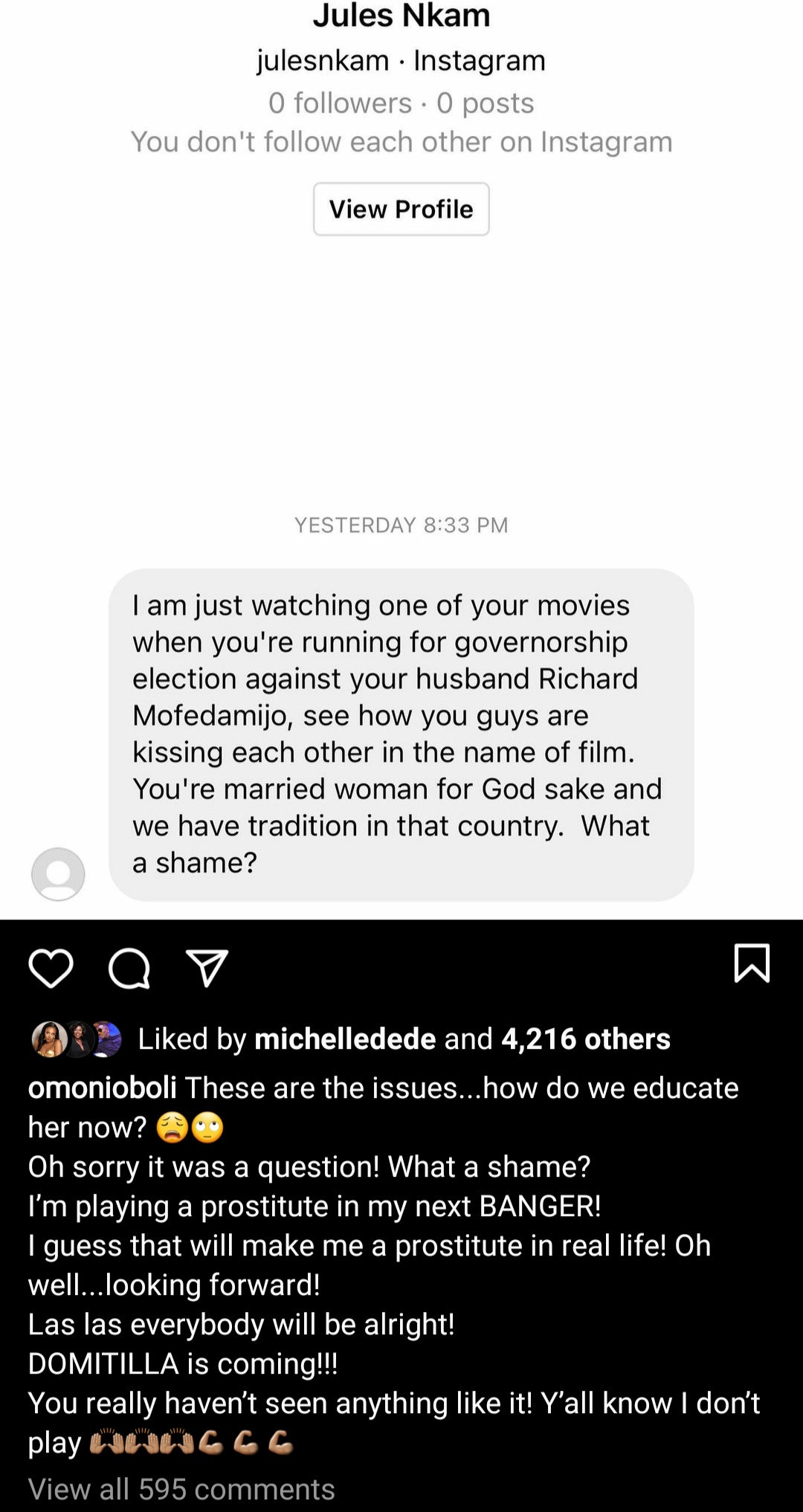Tap the eye-roll emoji in caption
The image size is (803, 1512).
point(207,1128)
